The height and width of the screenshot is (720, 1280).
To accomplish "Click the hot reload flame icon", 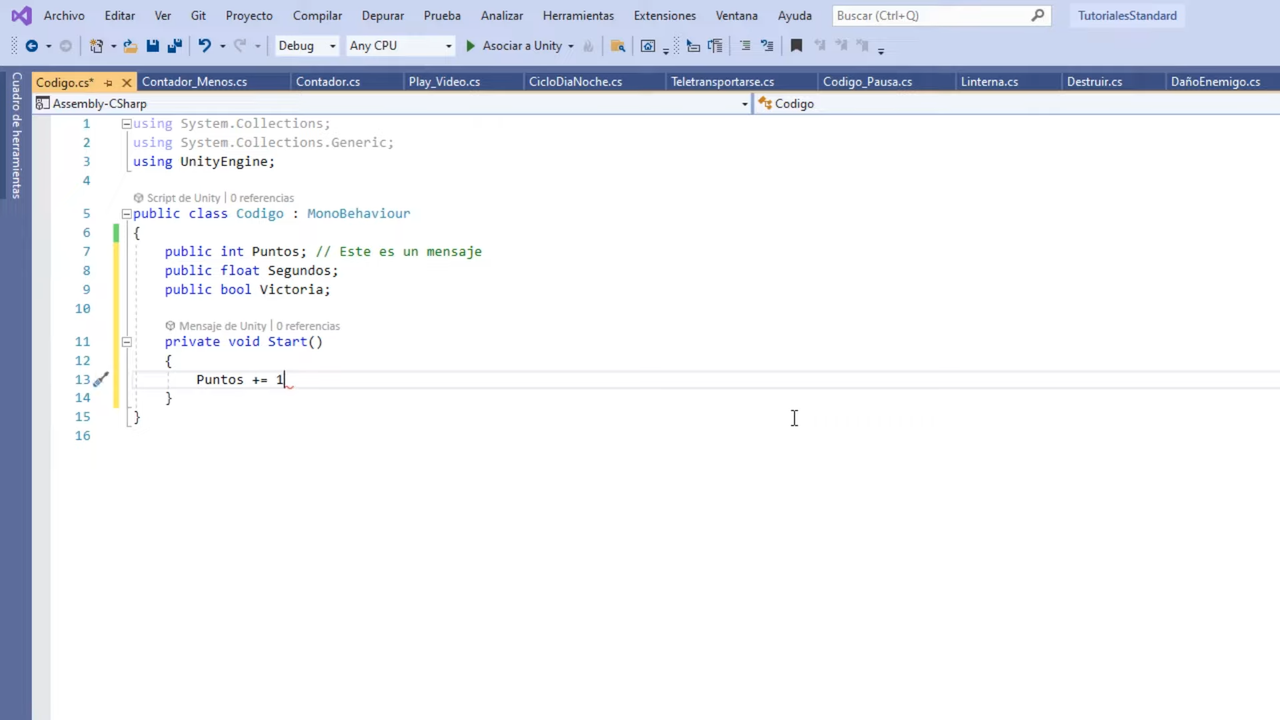I will (588, 46).
